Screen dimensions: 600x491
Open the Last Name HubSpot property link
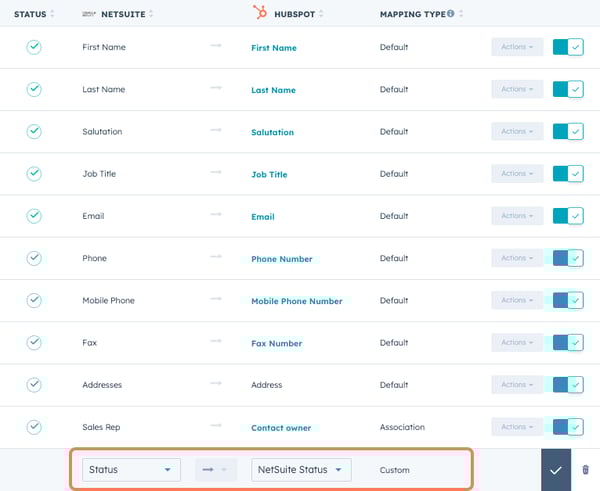click(273, 90)
